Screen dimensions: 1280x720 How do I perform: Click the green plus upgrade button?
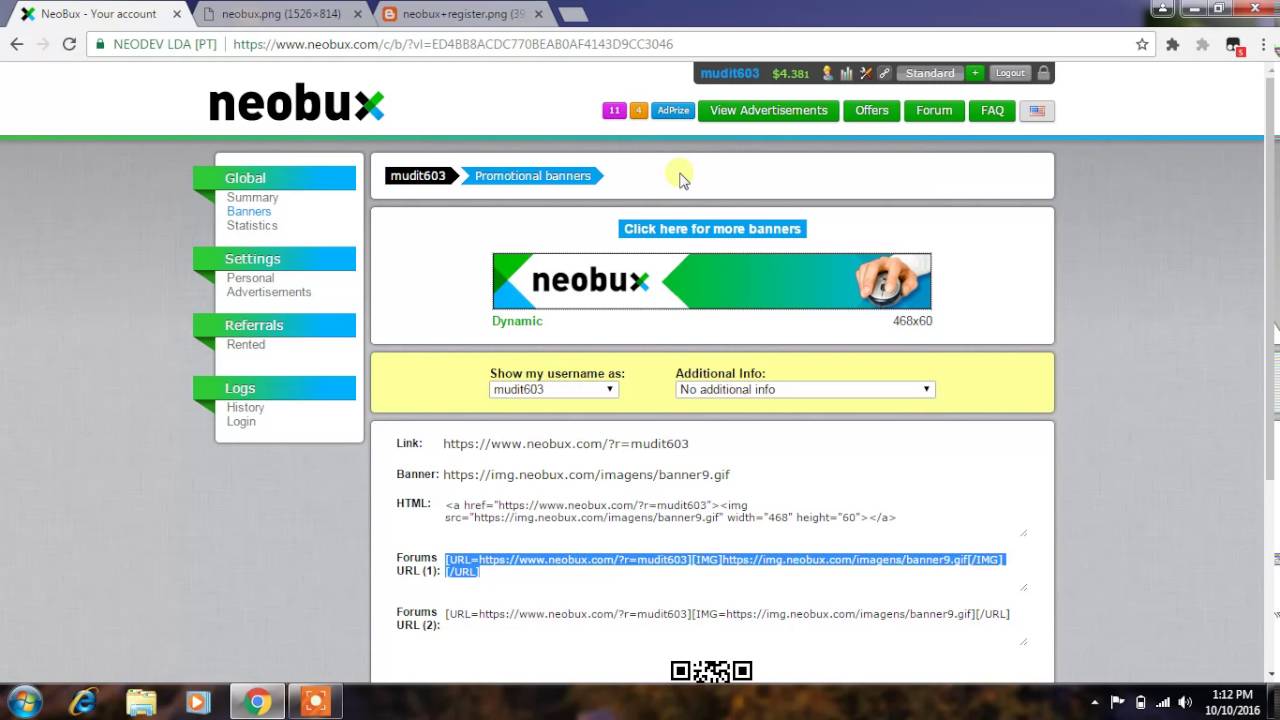975,73
